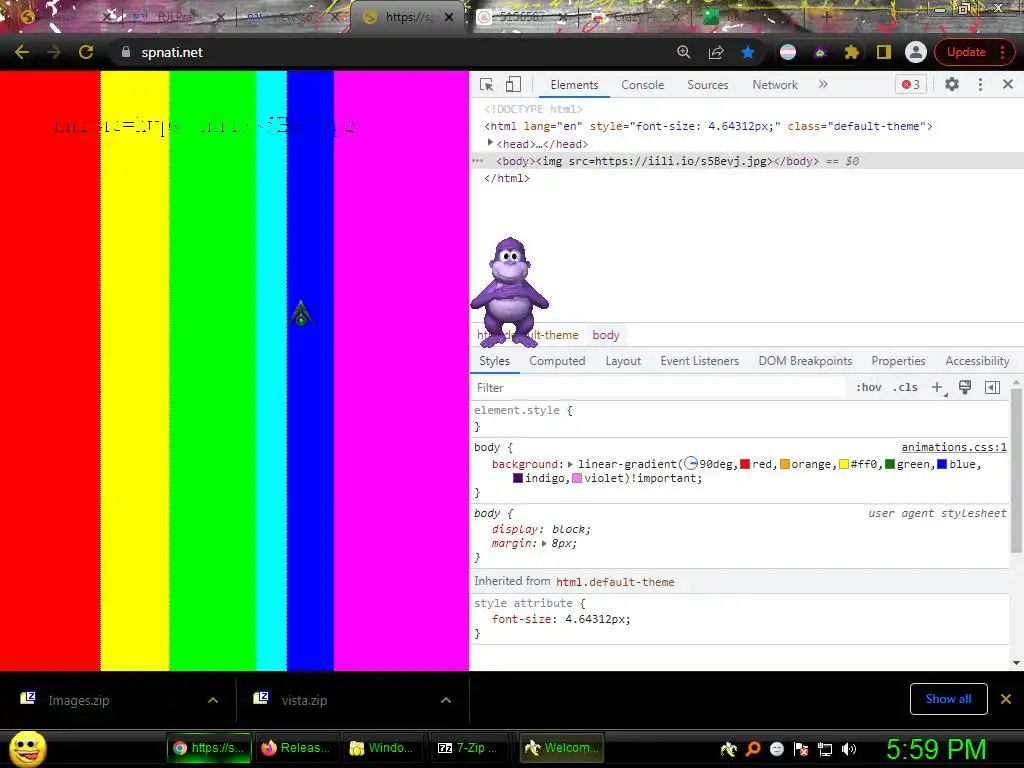Open the vista.zip download options chevron
The image size is (1024, 768).
click(x=446, y=700)
